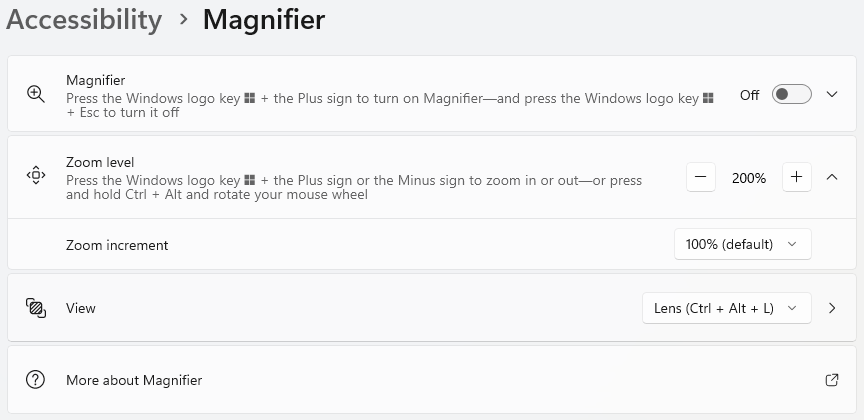Screen dimensions: 864x420
Task: Collapse the Zoom level section chevron
Action: click(832, 177)
